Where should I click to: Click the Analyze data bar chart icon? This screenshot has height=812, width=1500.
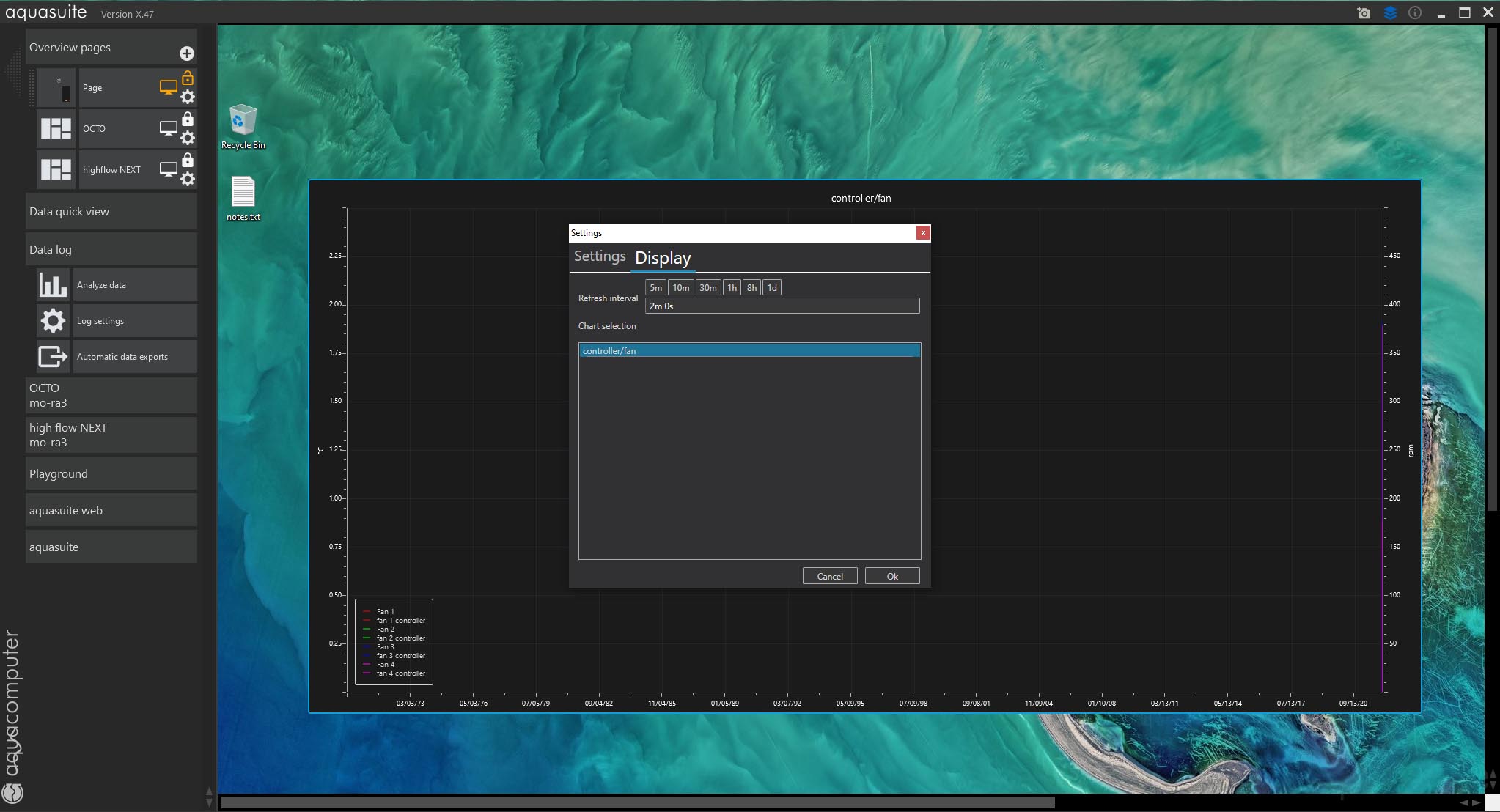(x=53, y=285)
